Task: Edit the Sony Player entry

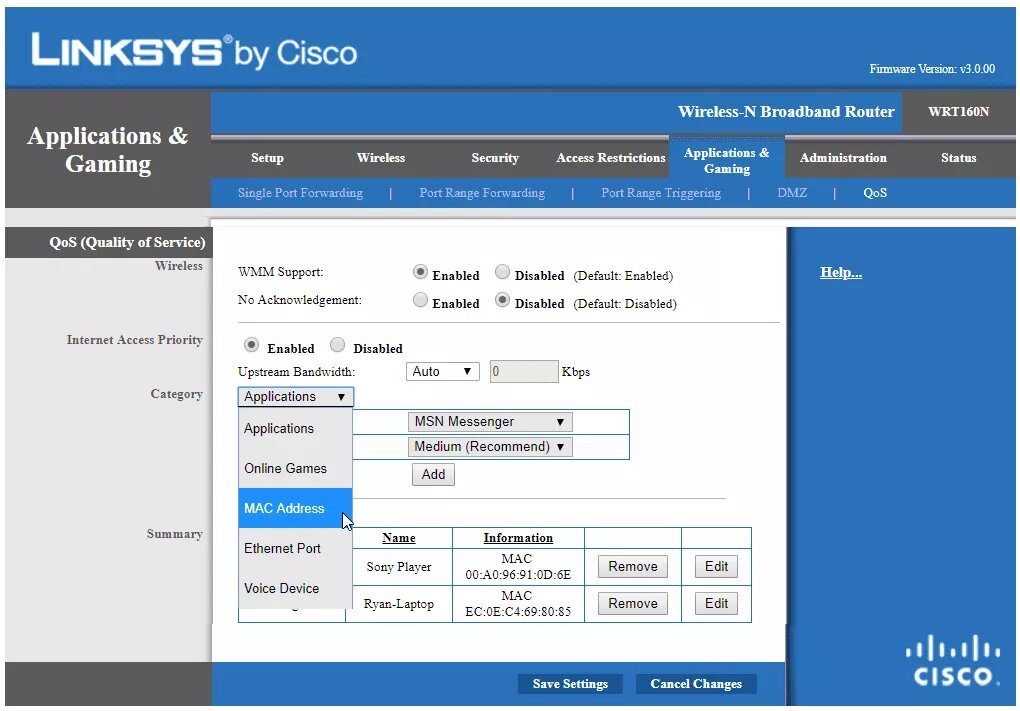Action: [x=716, y=567]
